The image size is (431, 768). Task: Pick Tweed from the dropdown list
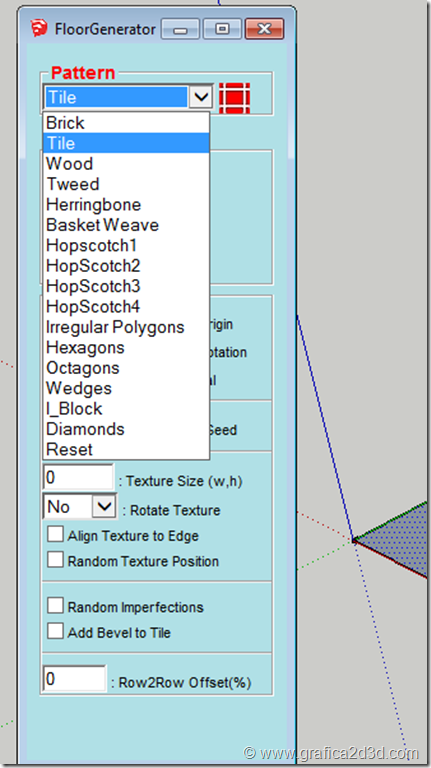pos(126,184)
